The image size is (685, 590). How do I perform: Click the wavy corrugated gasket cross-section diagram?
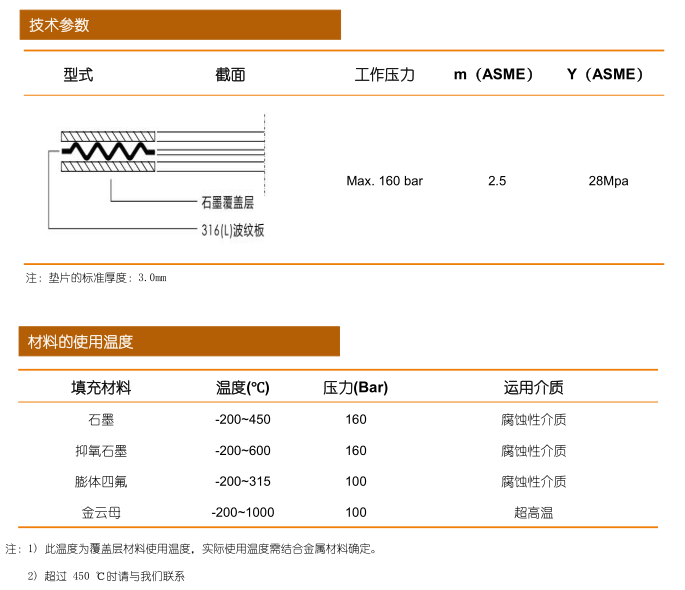(x=108, y=151)
